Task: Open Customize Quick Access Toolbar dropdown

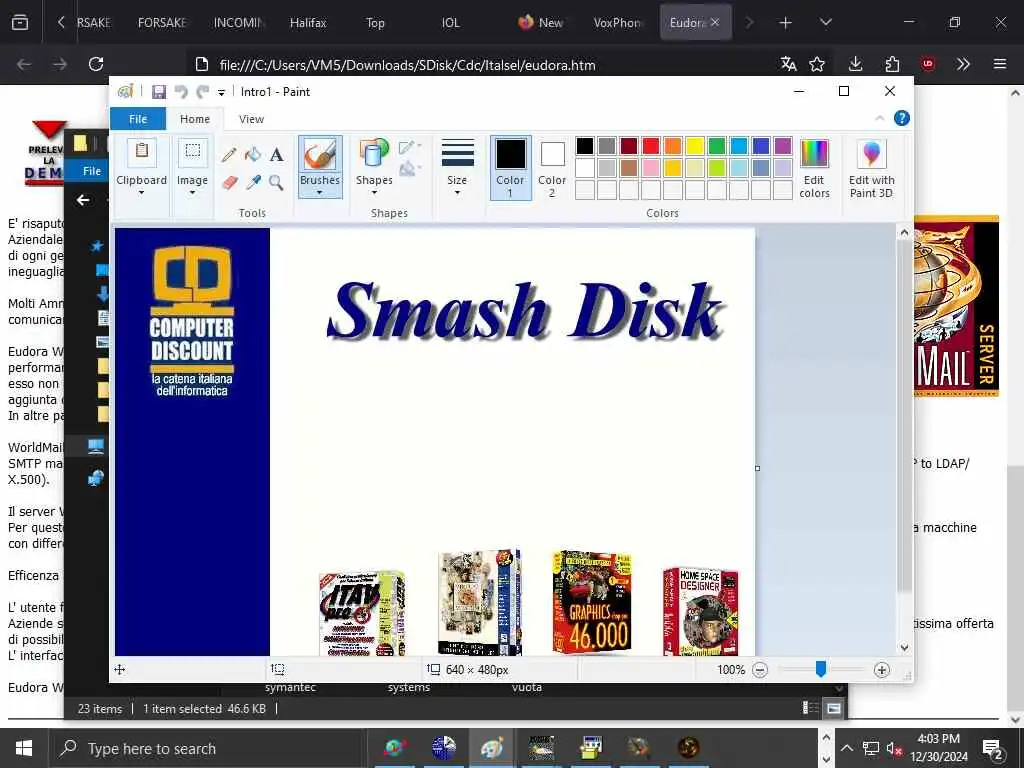Action: click(221, 93)
